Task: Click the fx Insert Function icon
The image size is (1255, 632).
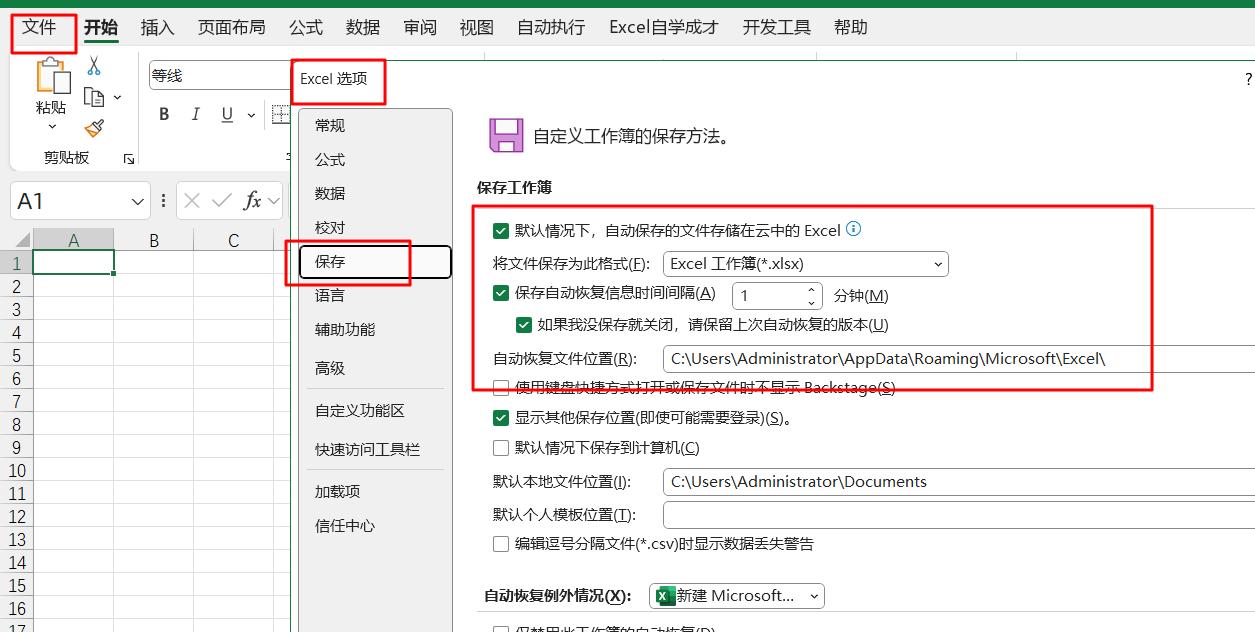Action: (x=253, y=201)
